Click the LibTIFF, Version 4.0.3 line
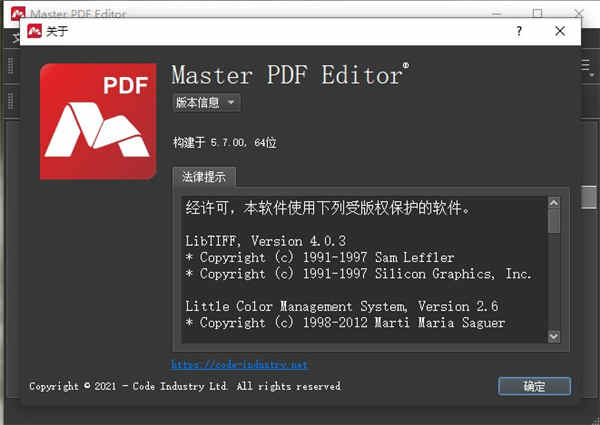The image size is (600, 425). coord(266,241)
